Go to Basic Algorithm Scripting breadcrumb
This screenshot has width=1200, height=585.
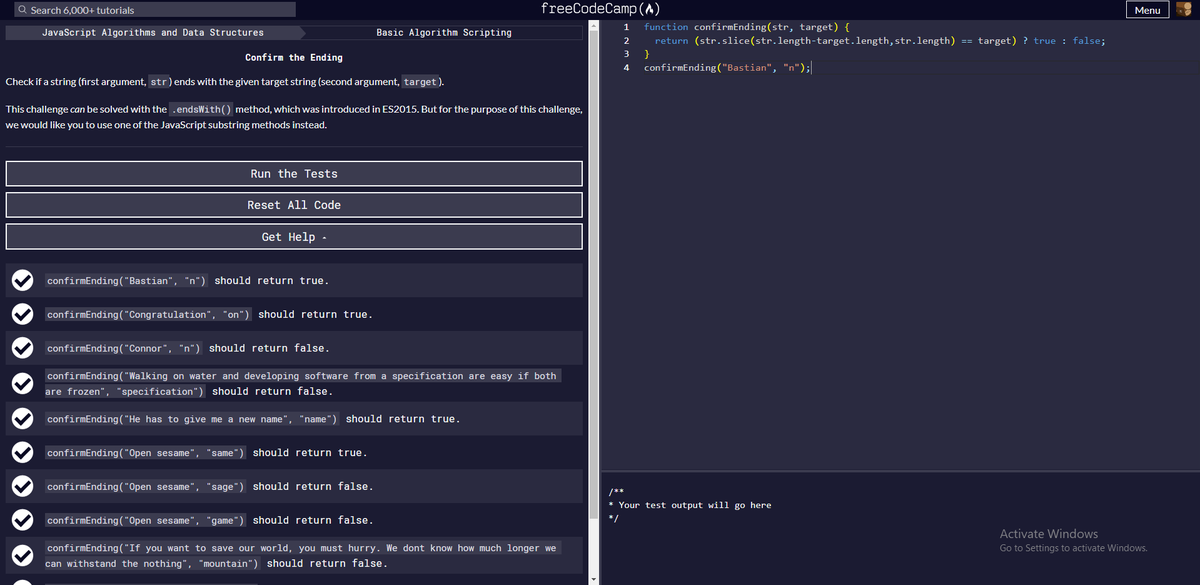click(x=444, y=33)
